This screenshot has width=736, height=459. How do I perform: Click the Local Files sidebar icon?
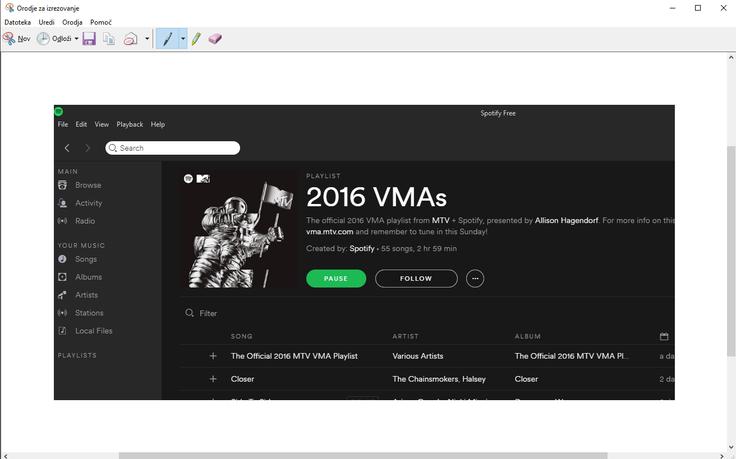(x=62, y=330)
